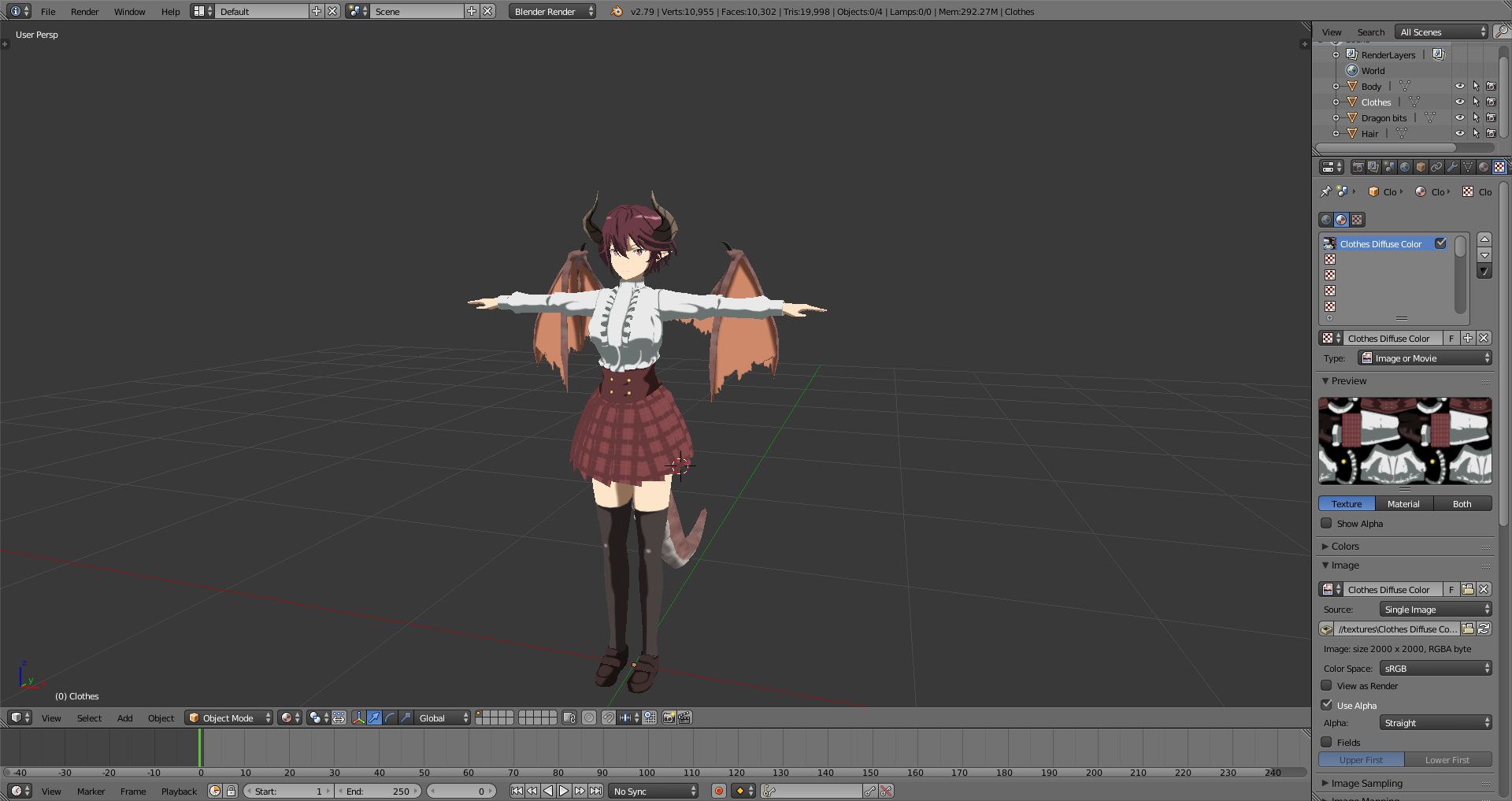Viewport: 1512px width, 801px height.
Task: Select Clothes Diffuse Color texture slot
Action: 1386,244
